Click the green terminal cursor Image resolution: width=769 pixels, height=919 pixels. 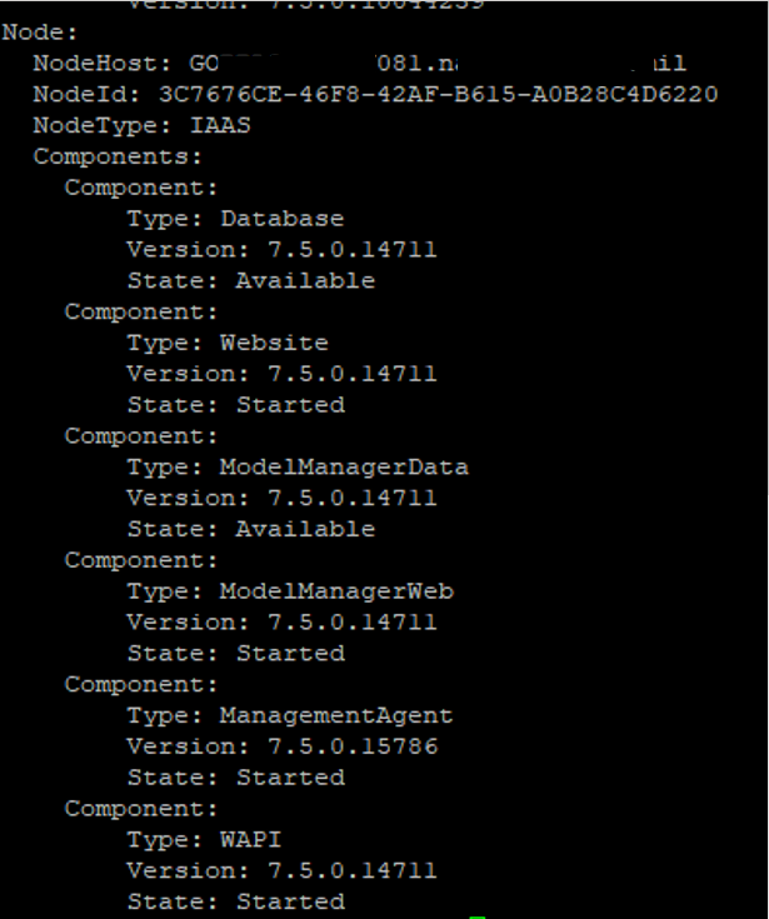click(477, 914)
